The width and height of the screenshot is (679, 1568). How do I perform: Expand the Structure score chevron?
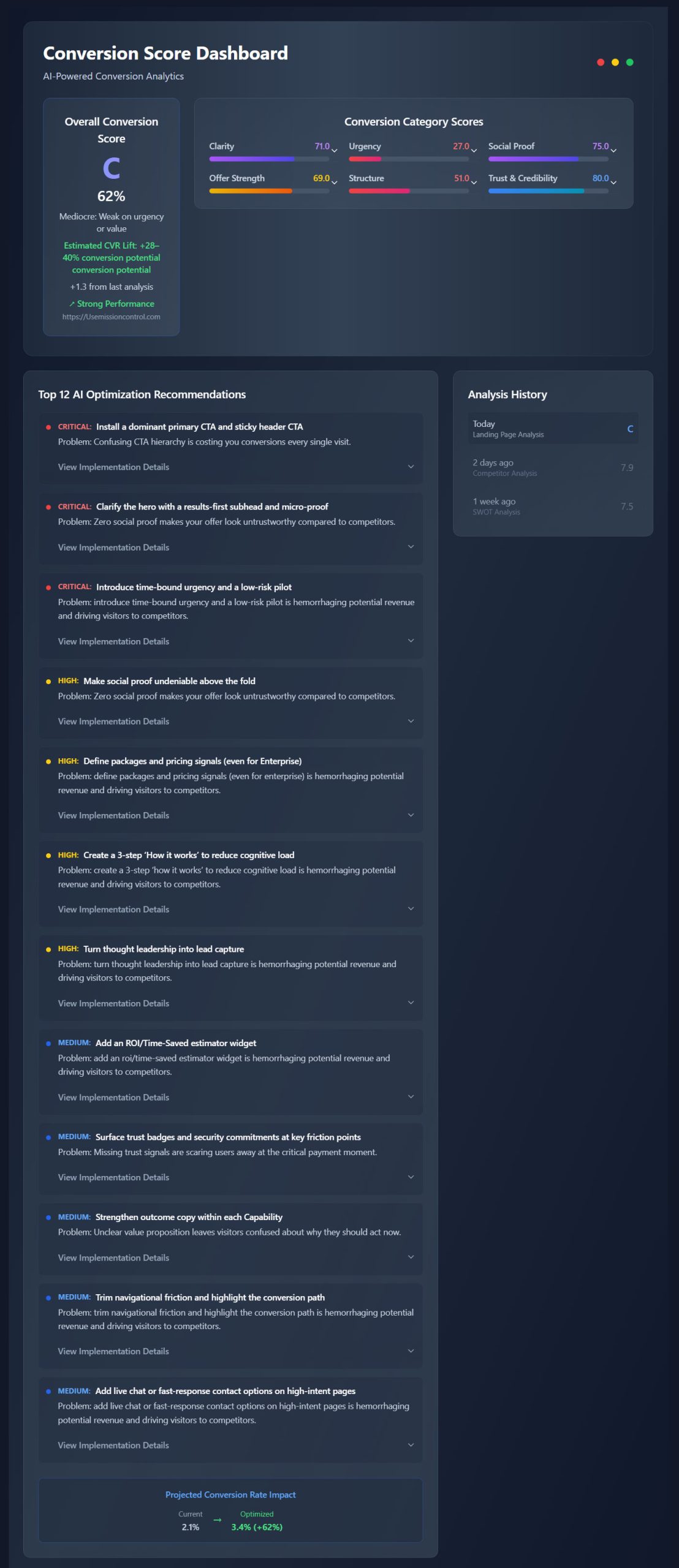point(474,183)
